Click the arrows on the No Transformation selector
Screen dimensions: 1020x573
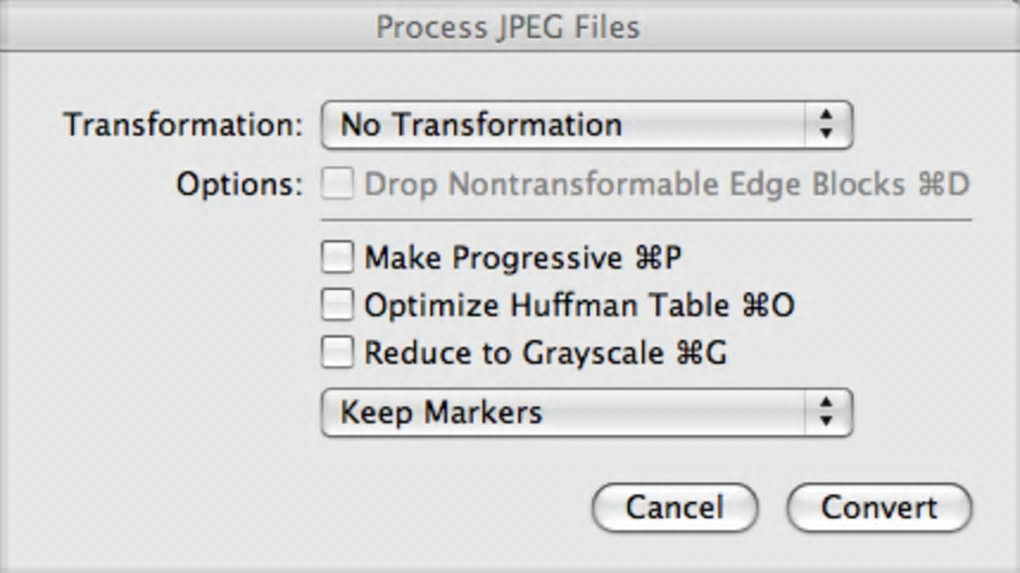[x=825, y=125]
